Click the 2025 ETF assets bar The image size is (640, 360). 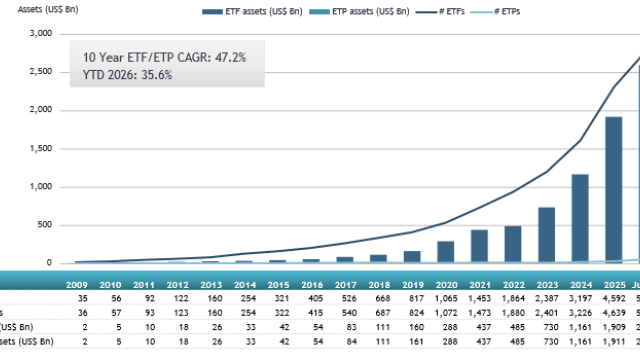click(x=613, y=190)
